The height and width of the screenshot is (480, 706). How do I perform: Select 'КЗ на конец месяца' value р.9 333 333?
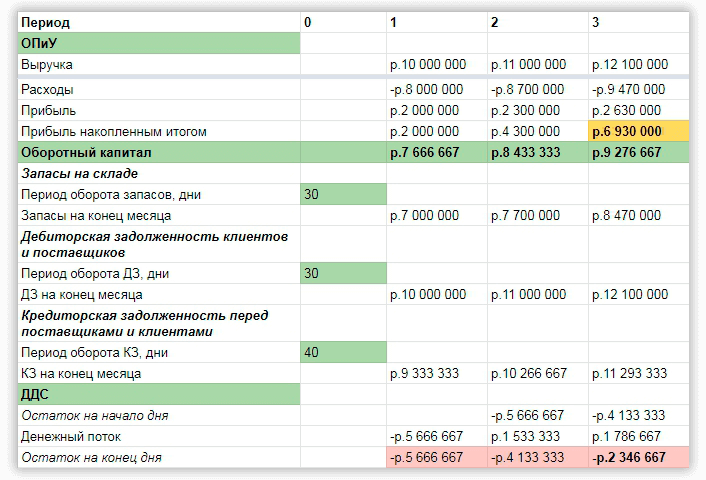(x=436, y=373)
